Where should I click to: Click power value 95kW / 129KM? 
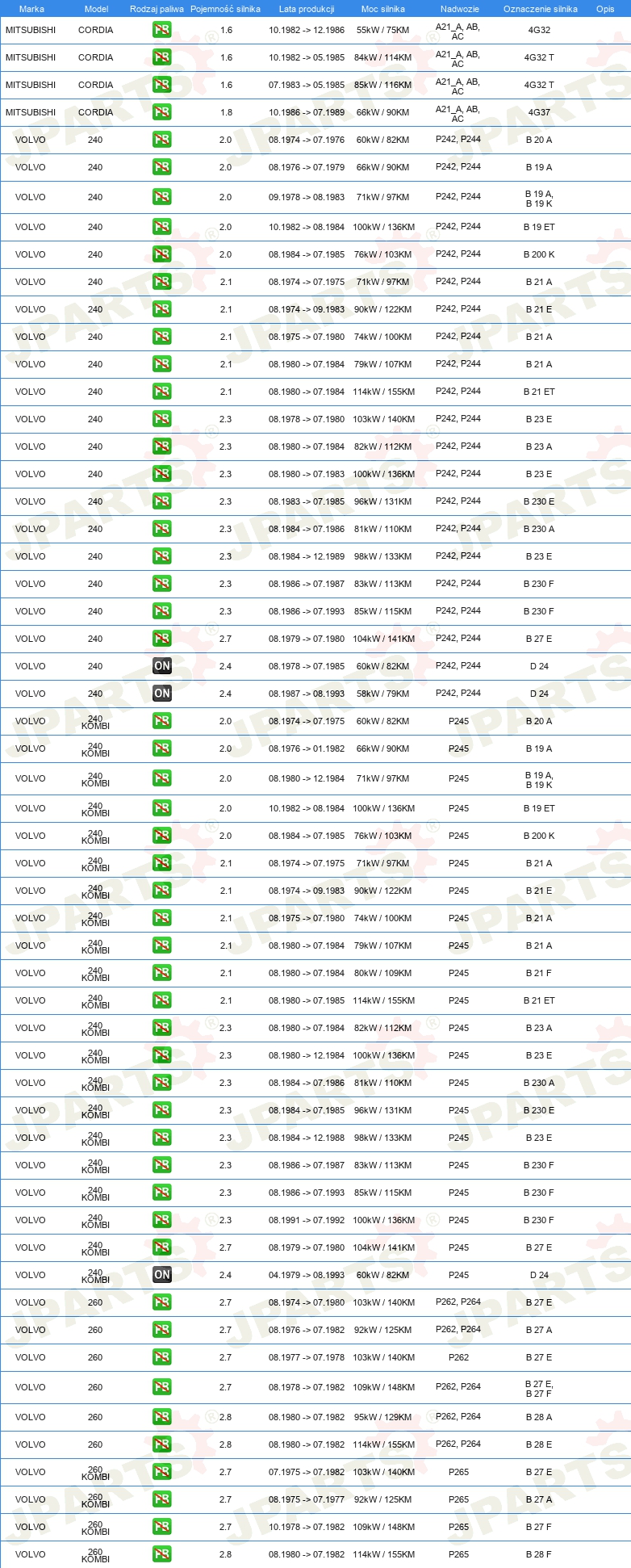click(x=383, y=1417)
